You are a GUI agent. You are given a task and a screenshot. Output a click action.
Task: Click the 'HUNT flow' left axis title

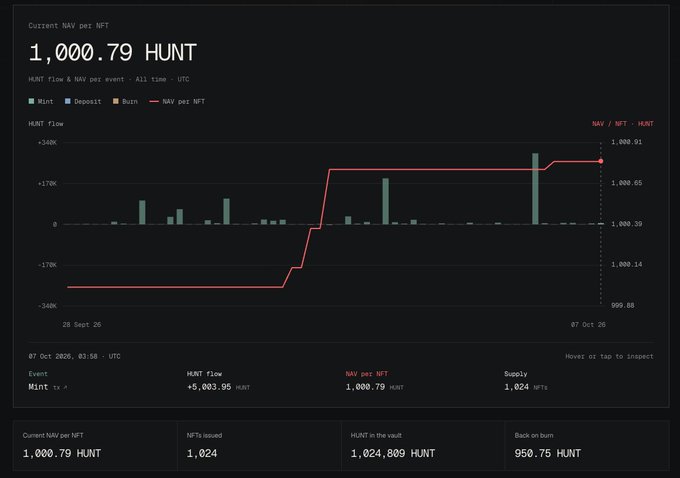(46, 124)
